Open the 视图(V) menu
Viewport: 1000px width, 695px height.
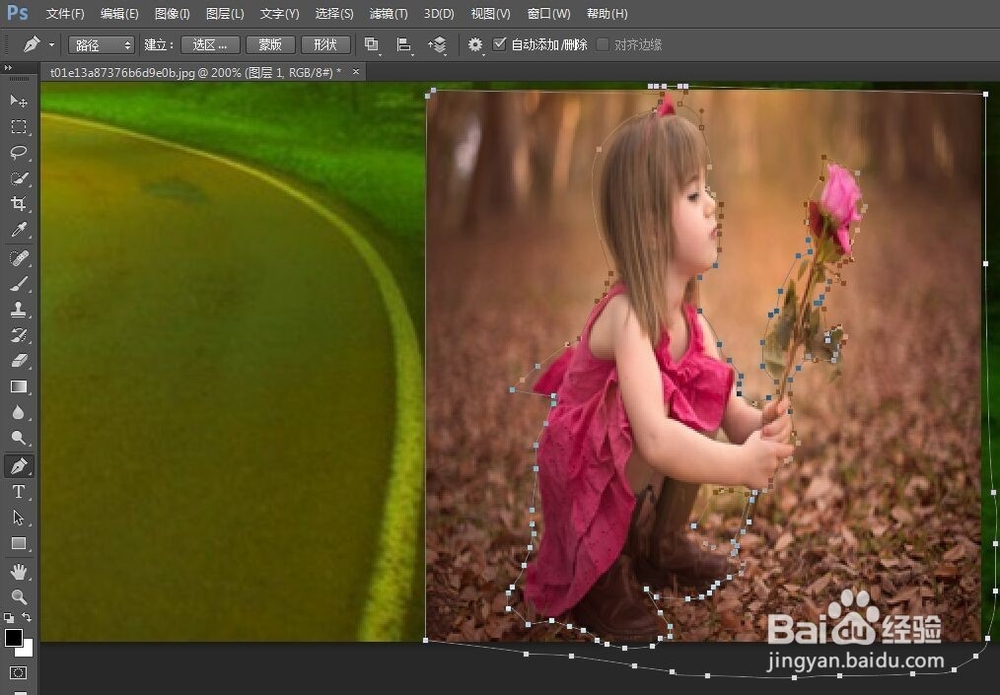pyautogui.click(x=490, y=13)
